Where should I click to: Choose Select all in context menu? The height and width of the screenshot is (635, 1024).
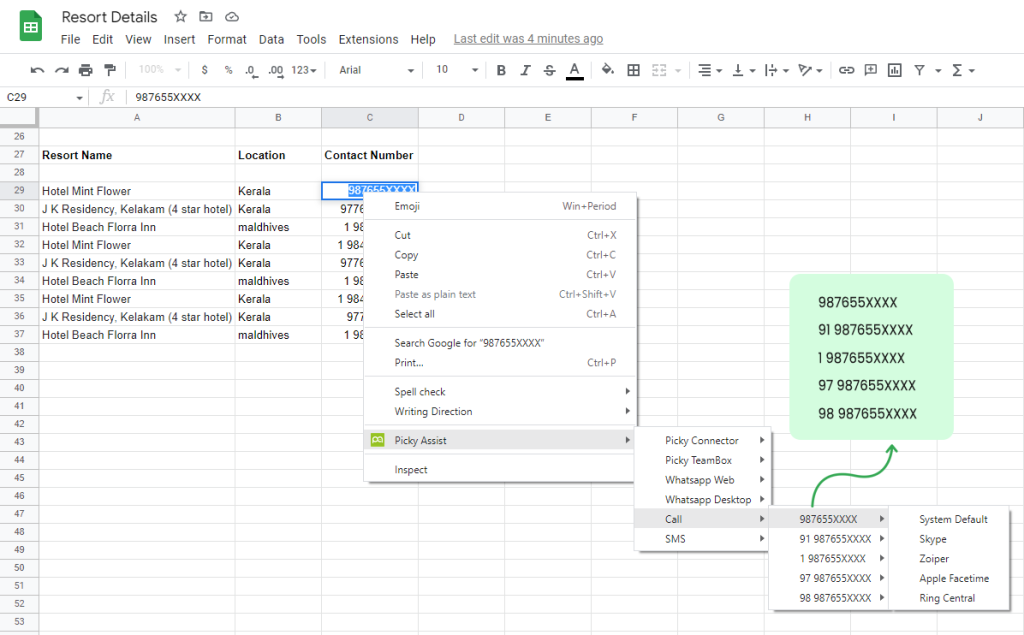pos(500,314)
